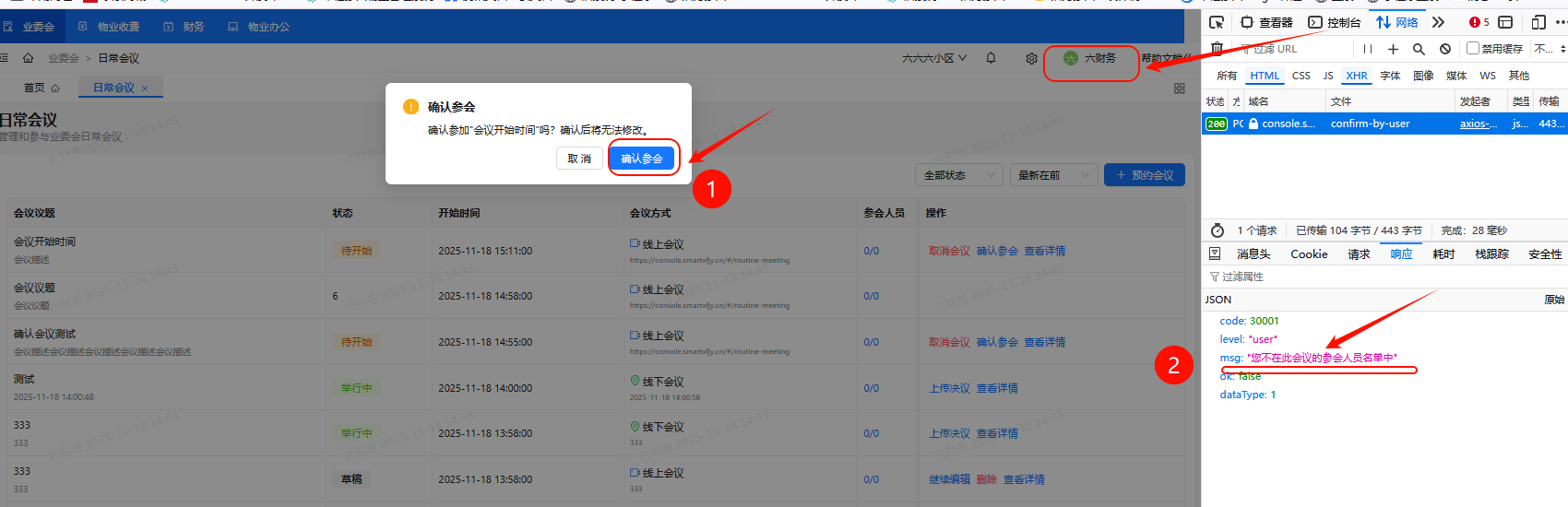Viewport: 1568px width, 507px height.
Task: Click the 确认参会 button in the dialog
Action: pyautogui.click(x=642, y=159)
